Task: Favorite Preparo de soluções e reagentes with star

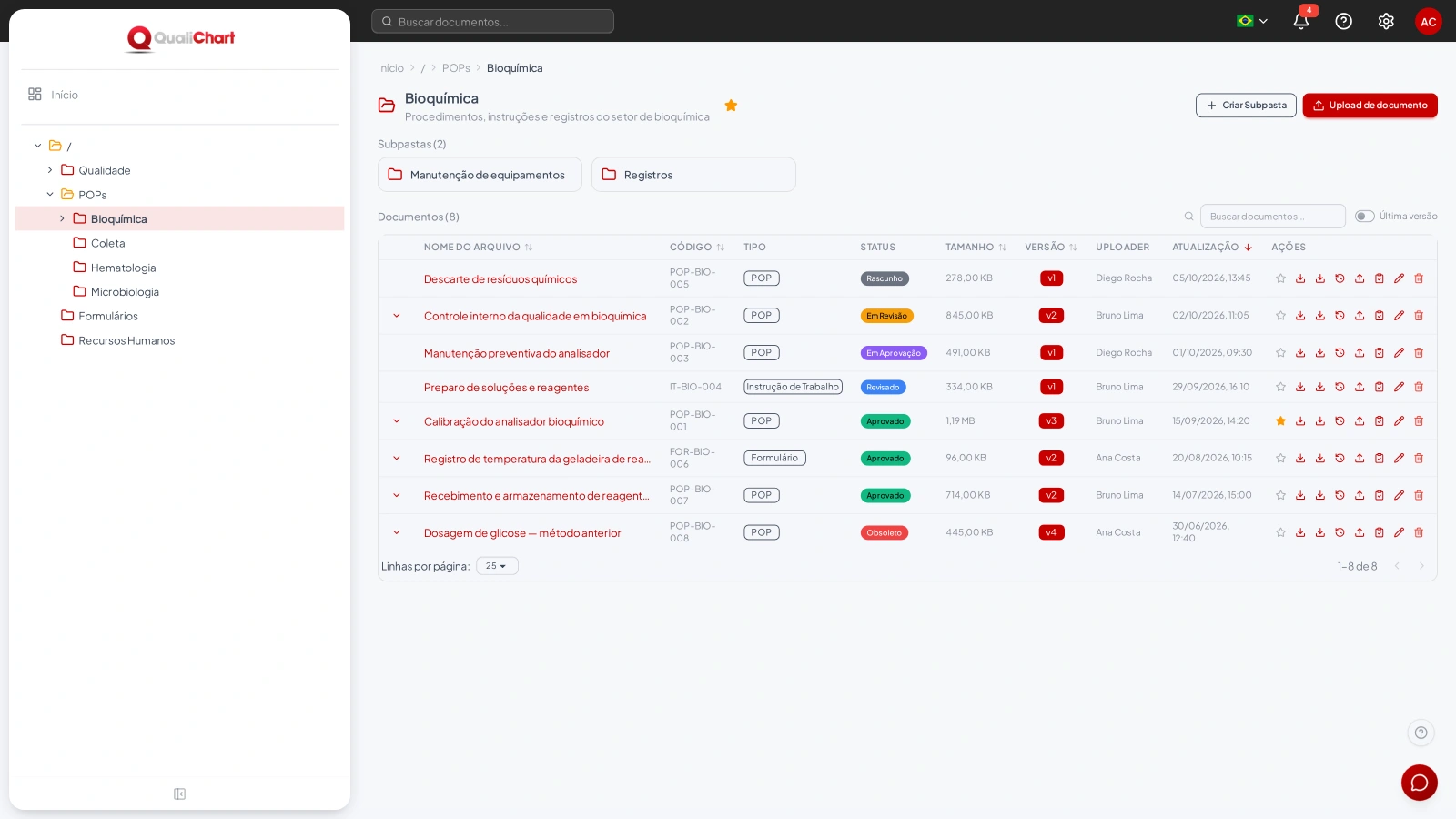Action: 1280,387
